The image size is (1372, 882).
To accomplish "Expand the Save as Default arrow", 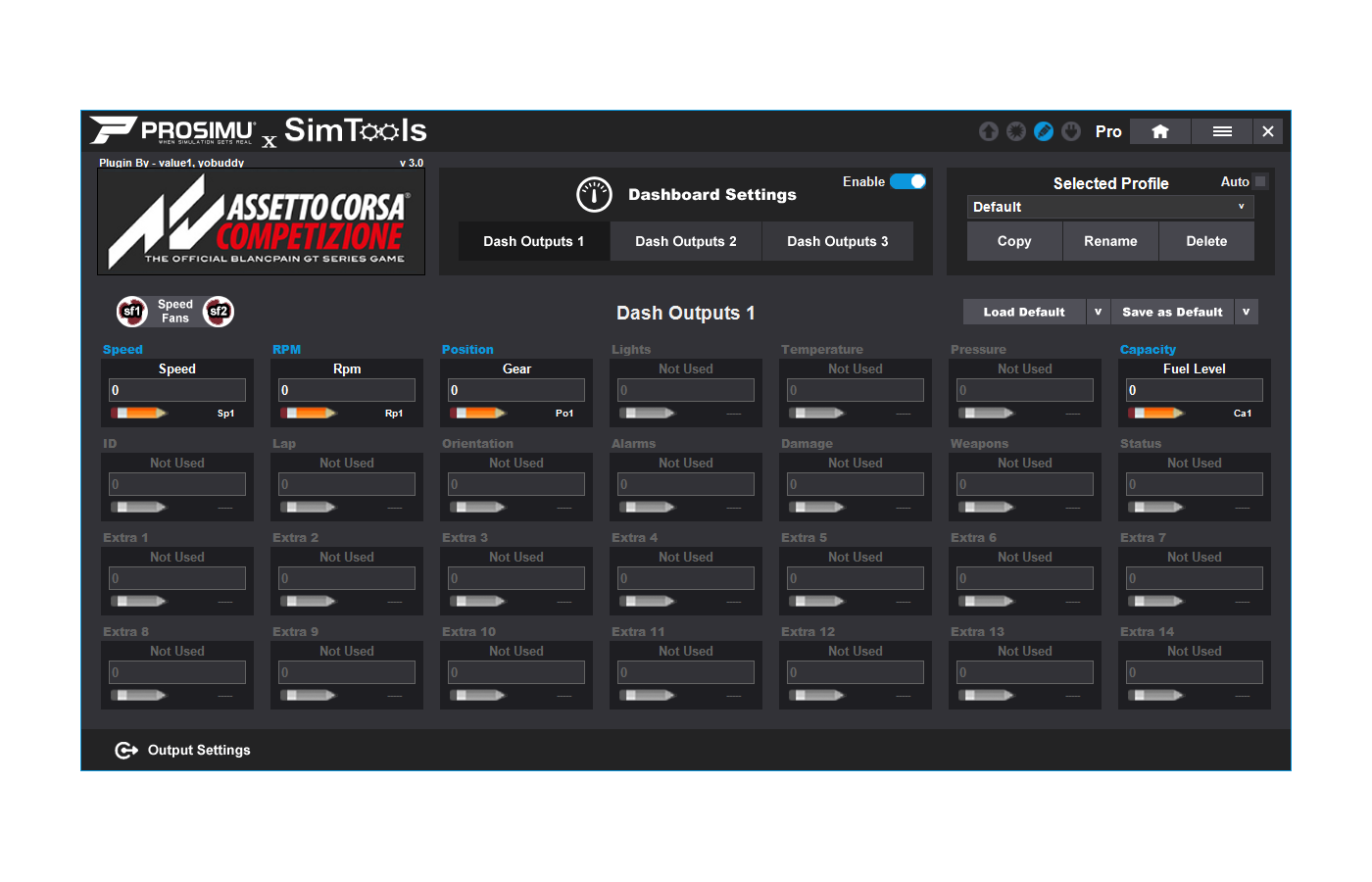I will [x=1246, y=312].
